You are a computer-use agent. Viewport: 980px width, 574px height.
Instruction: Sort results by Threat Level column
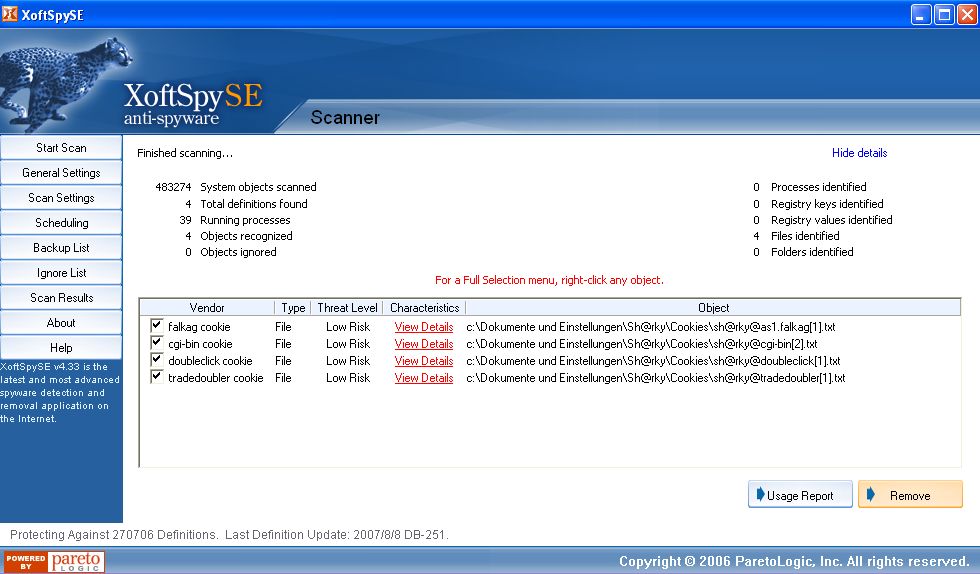point(347,308)
